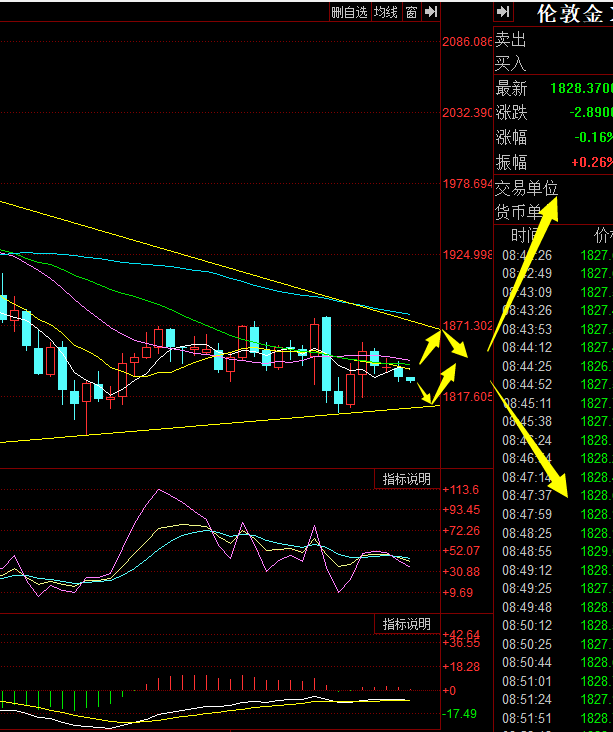Click the 涨幅 label
This screenshot has width=613, height=732.
[x=511, y=137]
